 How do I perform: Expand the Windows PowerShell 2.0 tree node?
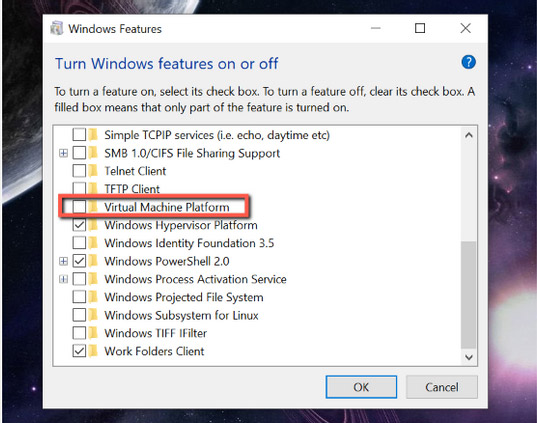(63, 261)
